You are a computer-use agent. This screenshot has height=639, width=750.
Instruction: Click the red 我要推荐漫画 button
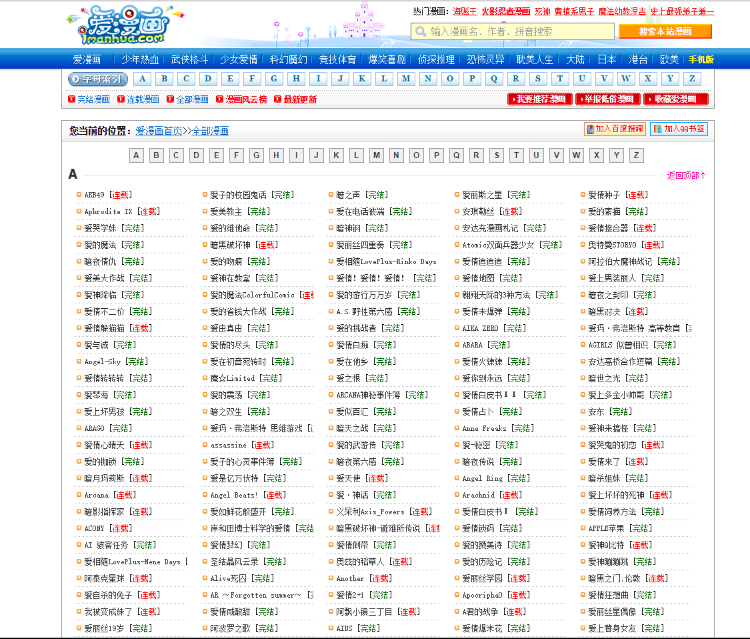tap(538, 100)
